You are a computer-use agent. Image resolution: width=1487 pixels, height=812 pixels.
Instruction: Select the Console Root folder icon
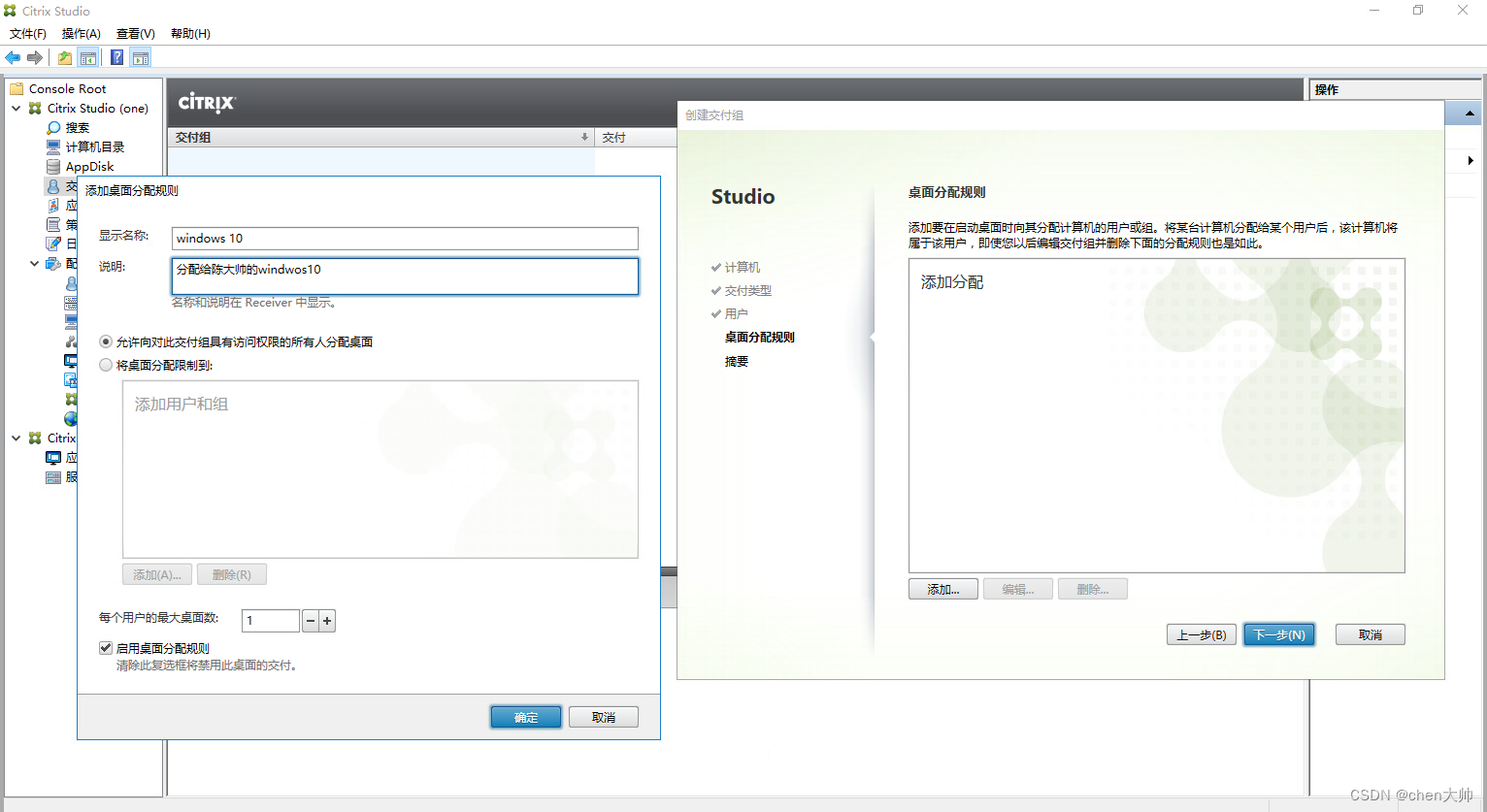[x=17, y=88]
